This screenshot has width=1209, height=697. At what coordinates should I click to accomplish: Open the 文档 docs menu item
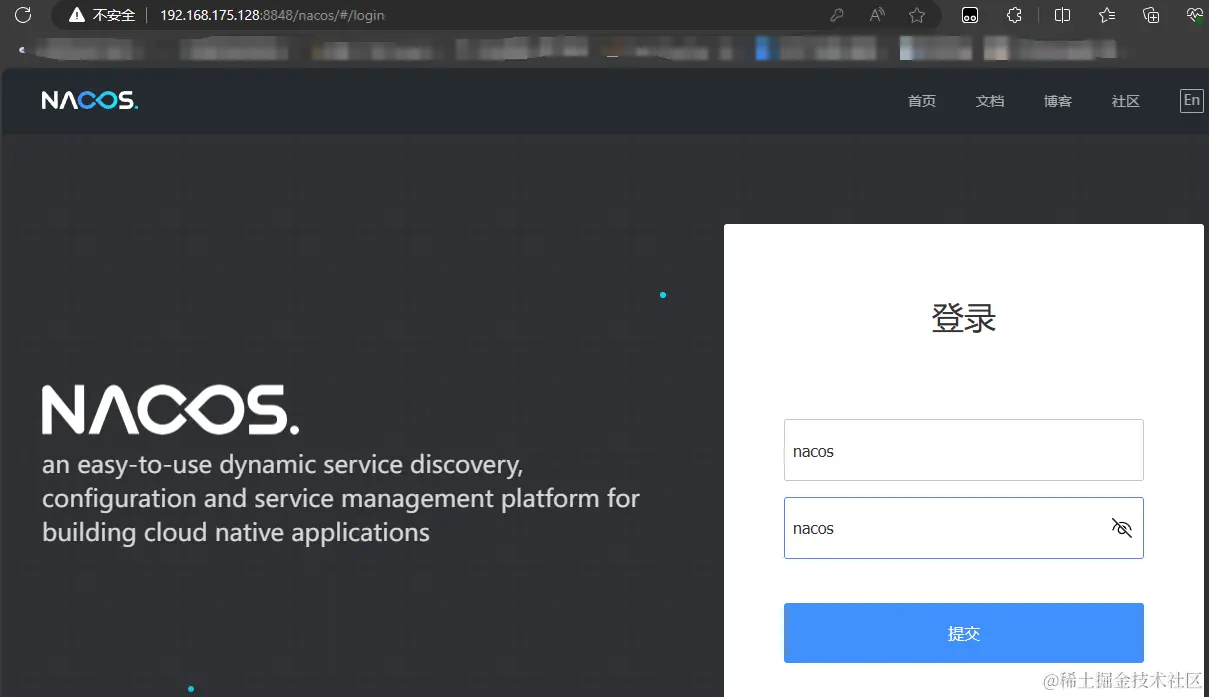click(990, 101)
